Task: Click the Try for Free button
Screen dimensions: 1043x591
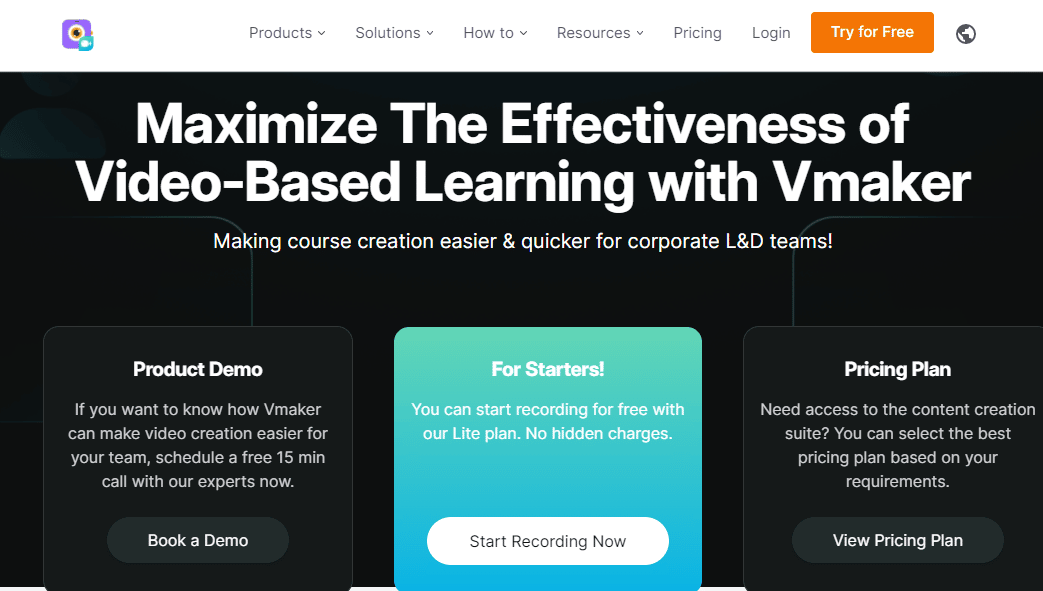Action: [x=872, y=32]
